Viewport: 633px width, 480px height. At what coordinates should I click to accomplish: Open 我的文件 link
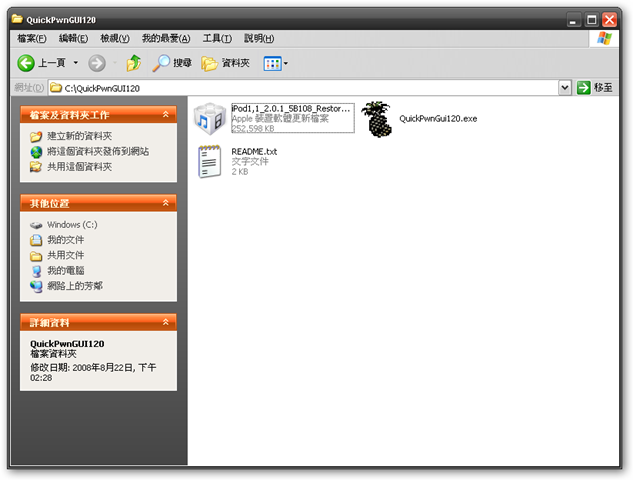65,240
